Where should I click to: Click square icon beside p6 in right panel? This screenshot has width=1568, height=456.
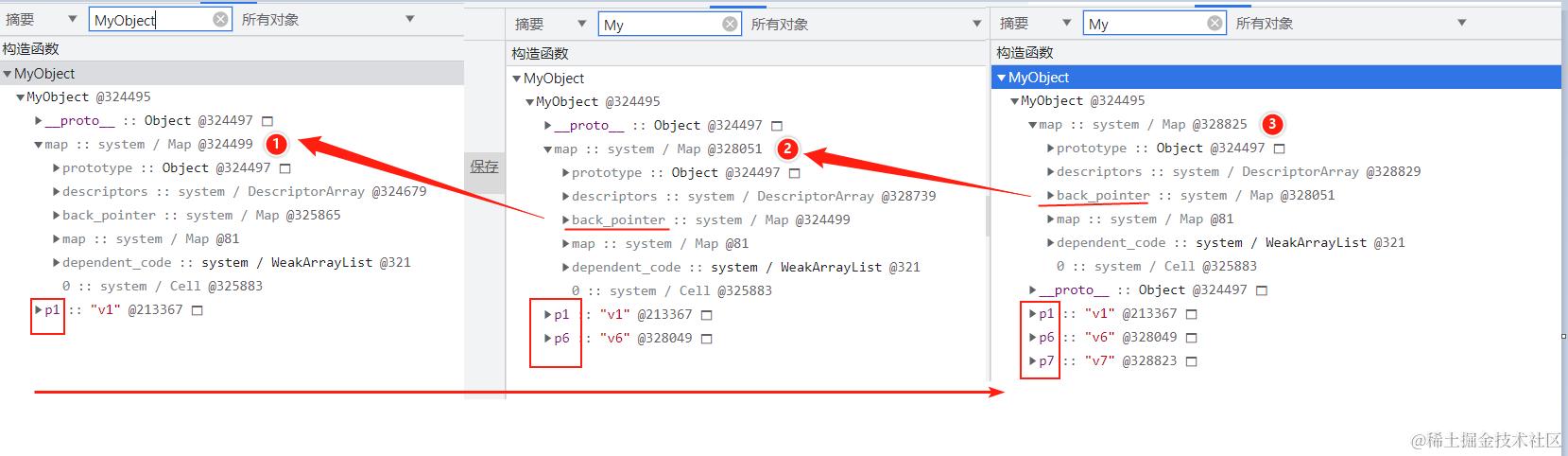pyautogui.click(x=1192, y=338)
